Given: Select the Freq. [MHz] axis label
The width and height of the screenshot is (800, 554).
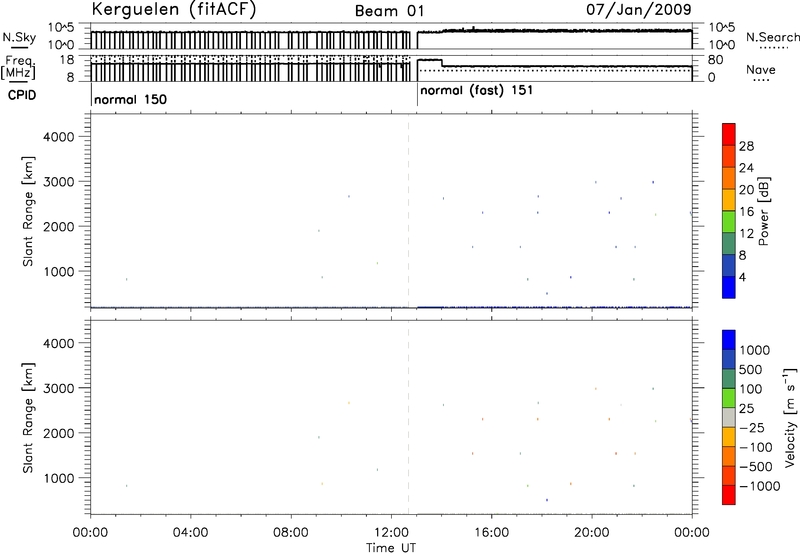Looking at the screenshot, I should click(x=19, y=68).
